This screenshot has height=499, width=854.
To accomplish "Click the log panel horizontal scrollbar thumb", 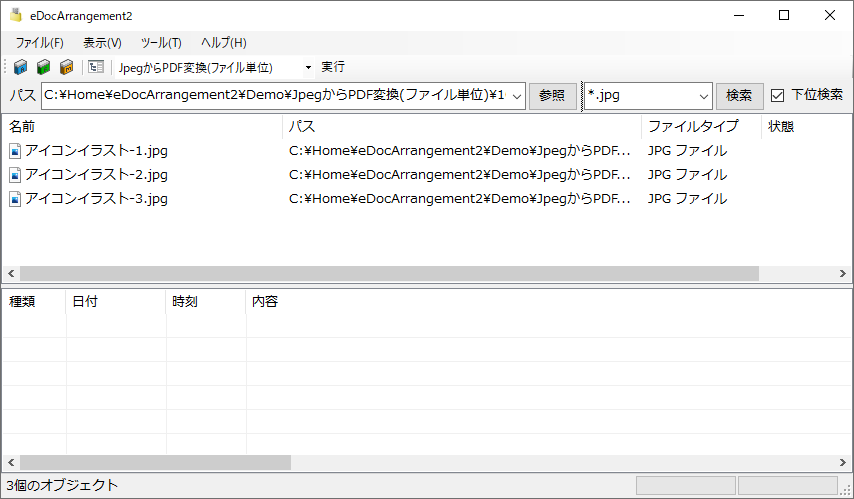I will [x=155, y=463].
